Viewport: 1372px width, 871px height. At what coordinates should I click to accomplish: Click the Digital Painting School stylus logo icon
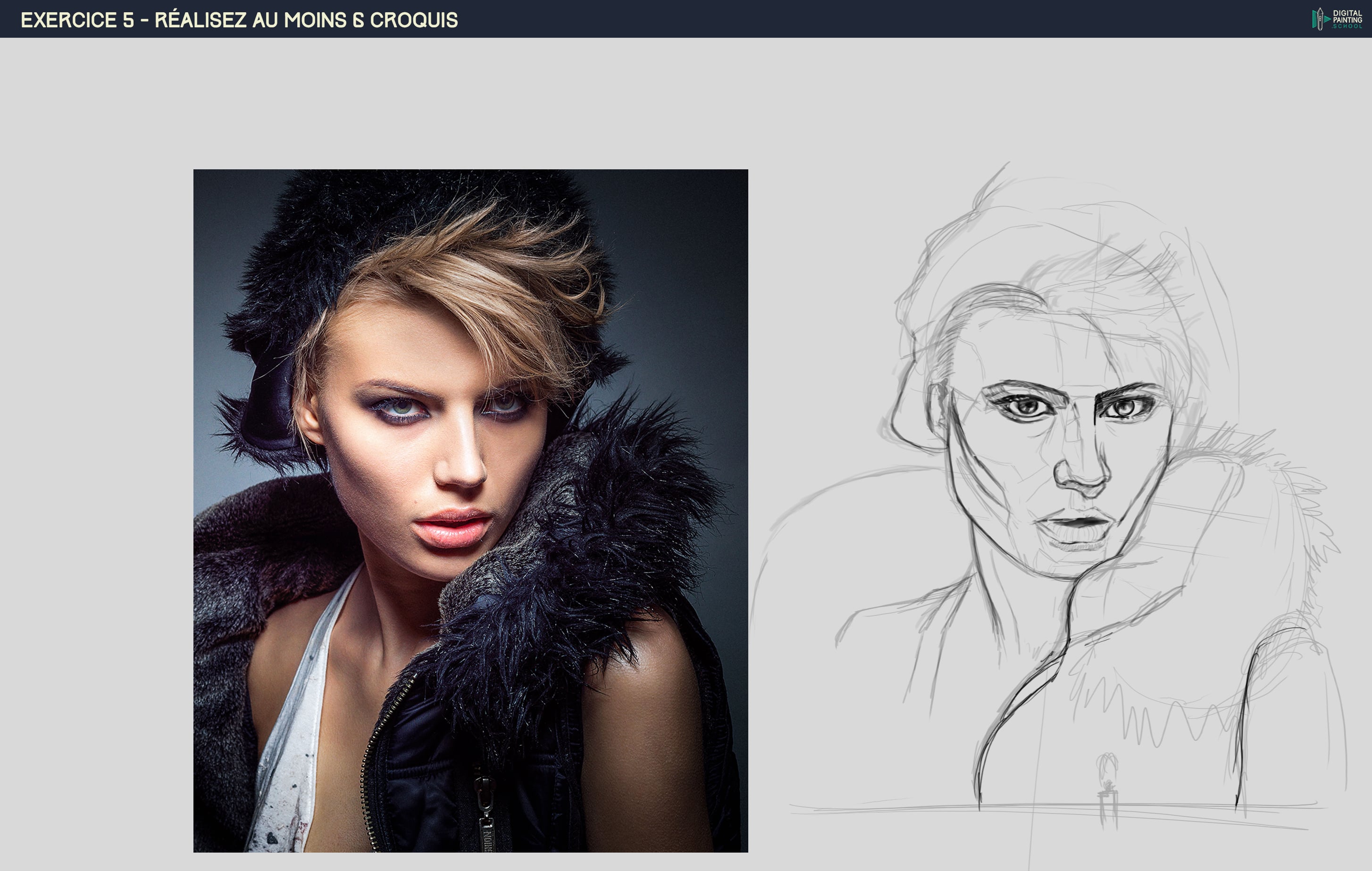(1320, 19)
